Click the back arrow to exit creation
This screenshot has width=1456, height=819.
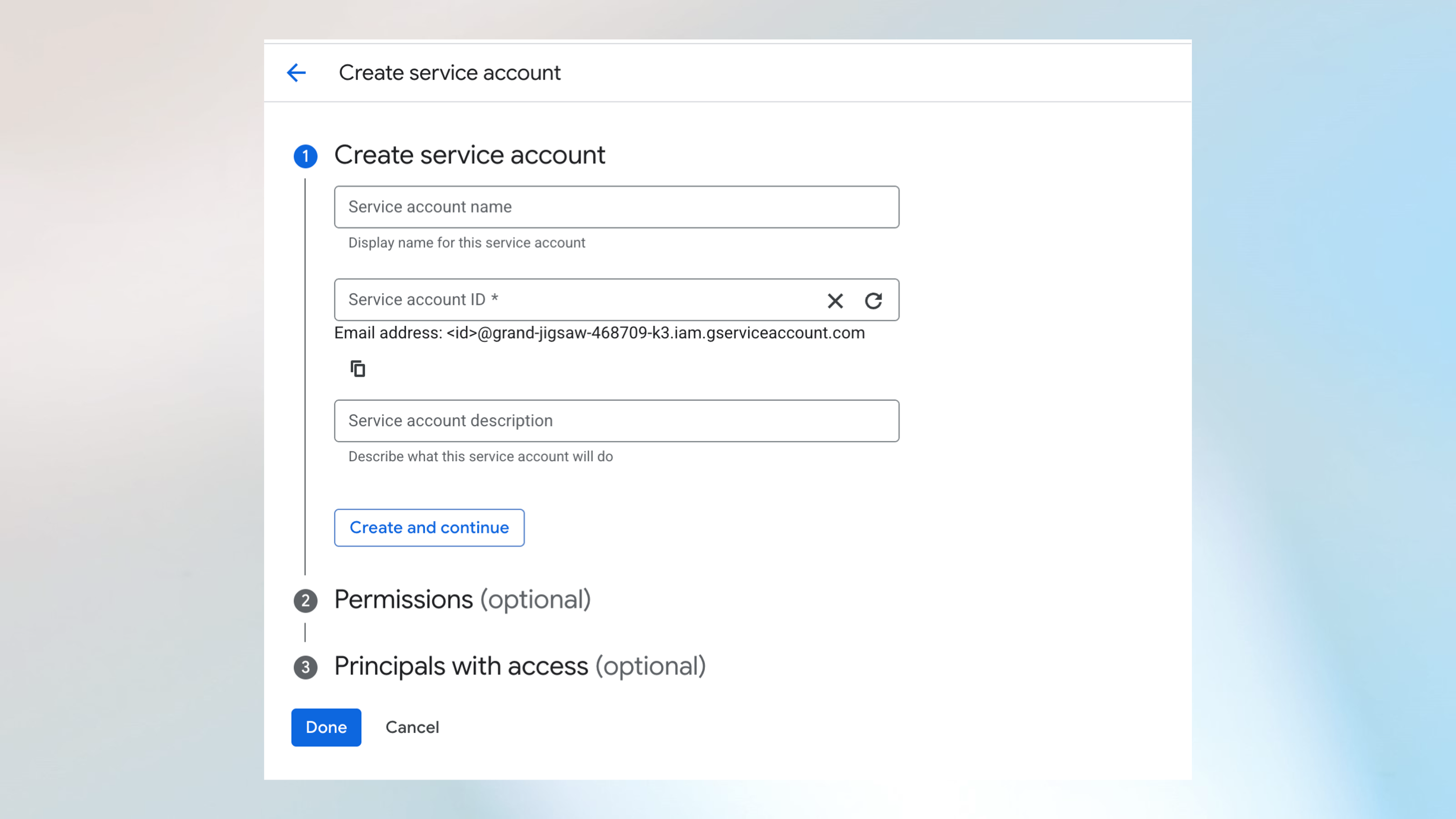tap(296, 72)
